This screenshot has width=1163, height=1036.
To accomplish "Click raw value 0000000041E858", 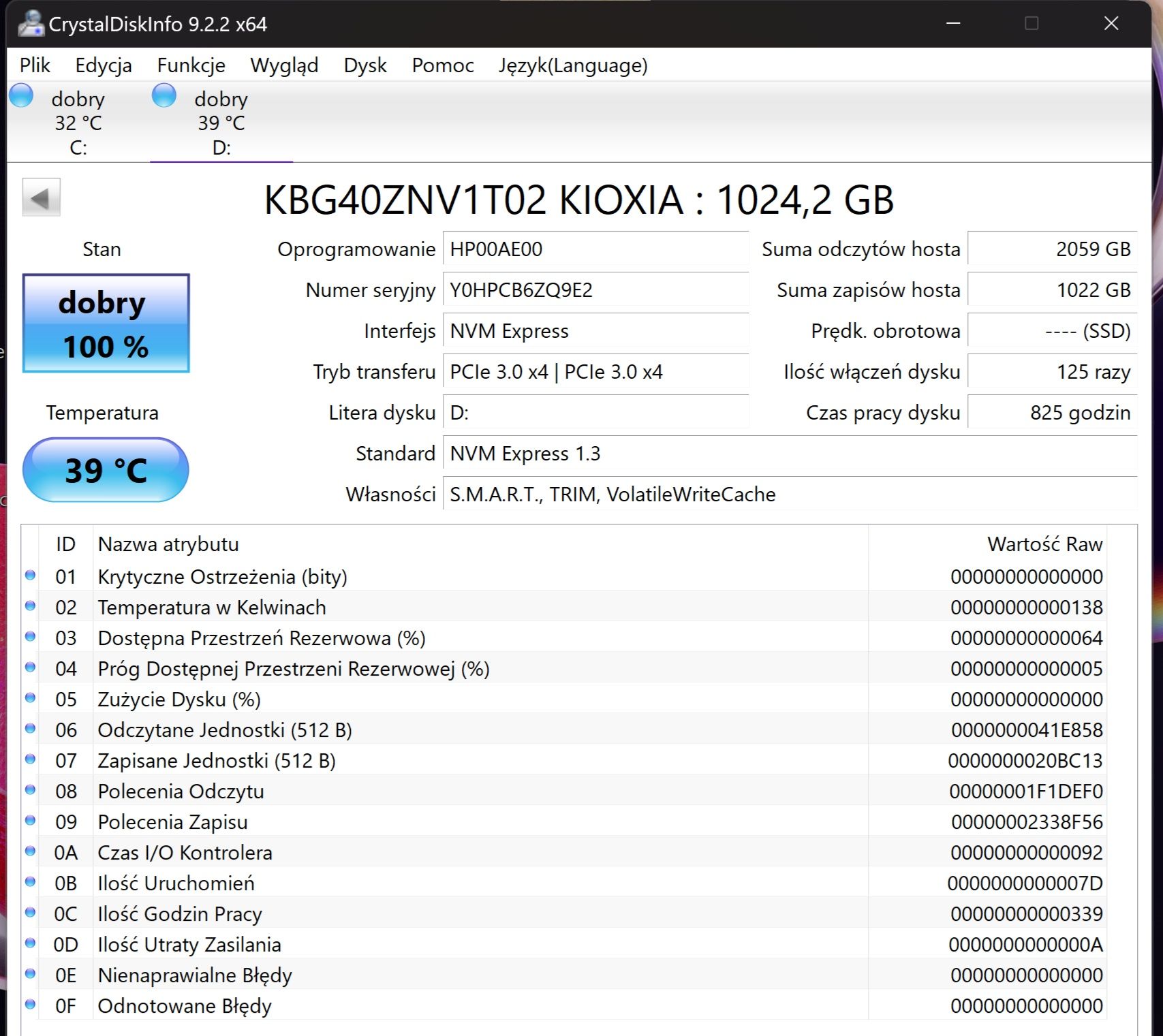I will pos(1027,730).
